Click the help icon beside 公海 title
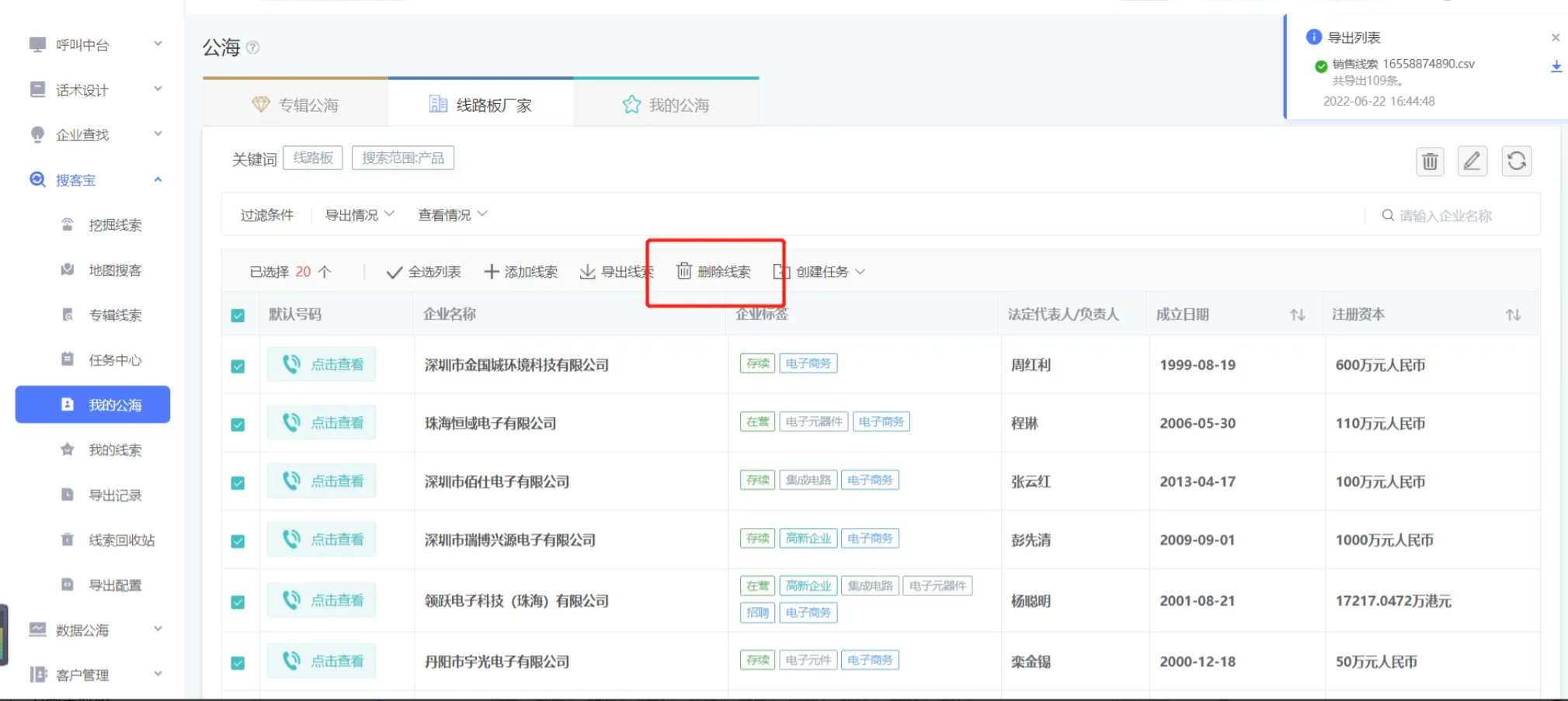This screenshot has height=701, width=1568. 252,47
